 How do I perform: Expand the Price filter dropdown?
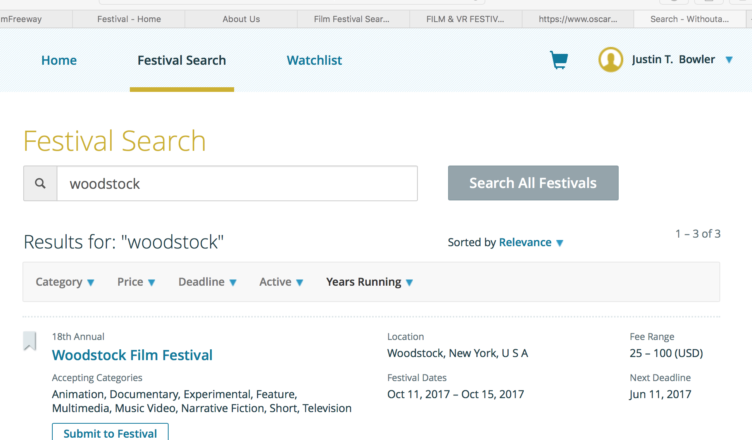pos(136,282)
